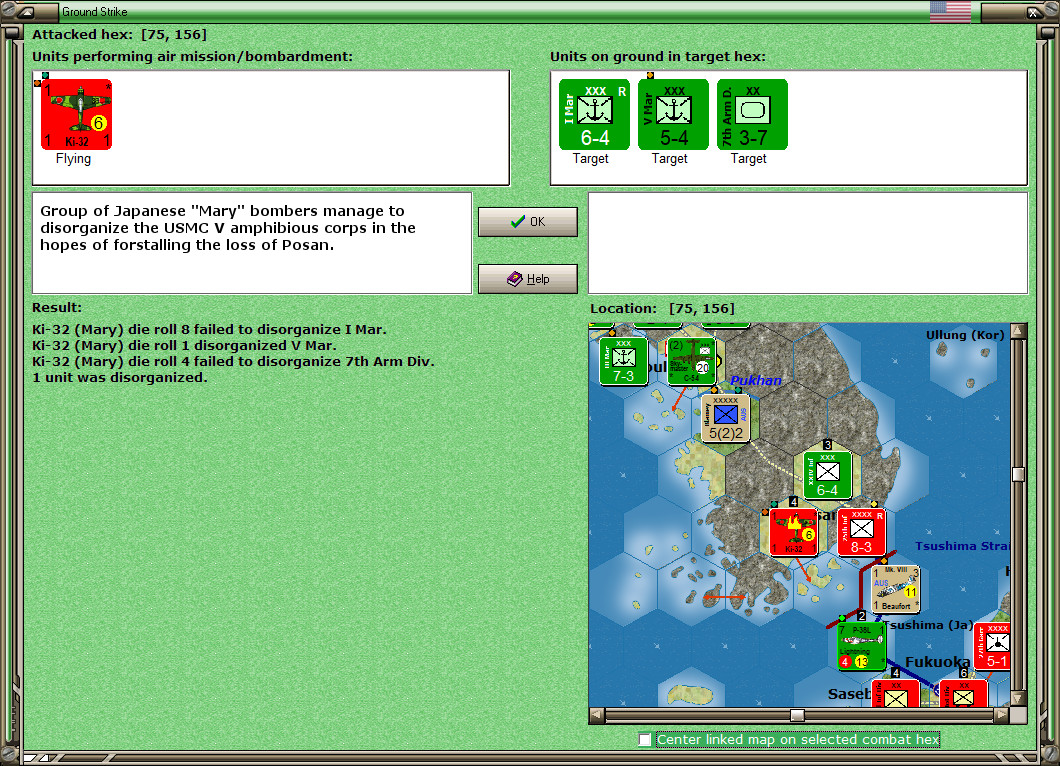1060x766 pixels.
Task: Click the 'die roll 1 disorganized V Mar' line
Action: click(x=185, y=345)
